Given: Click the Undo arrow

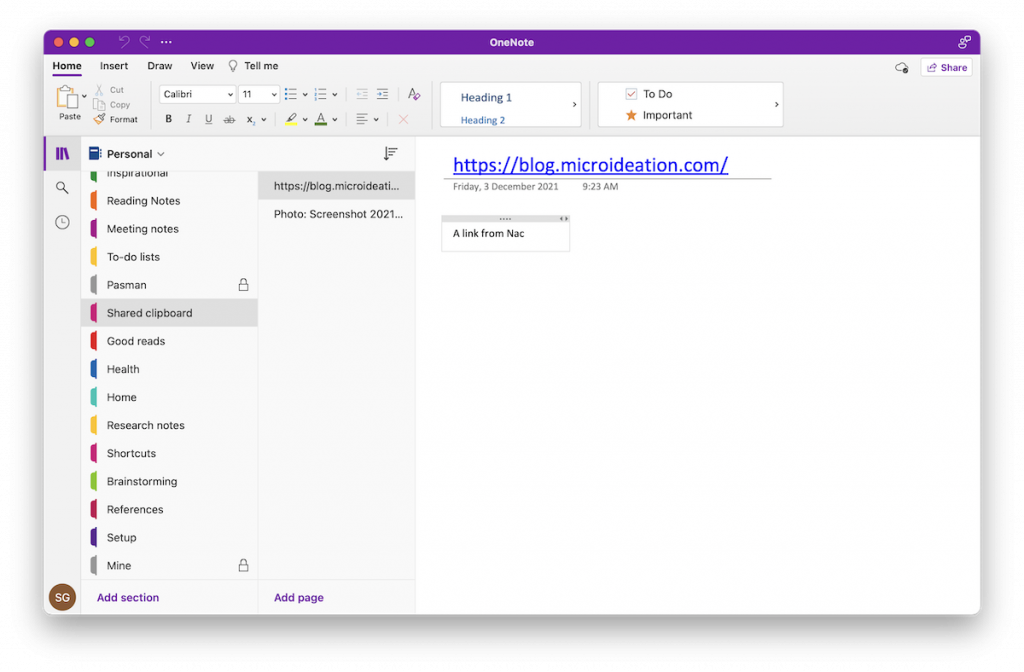Looking at the screenshot, I should tap(124, 42).
